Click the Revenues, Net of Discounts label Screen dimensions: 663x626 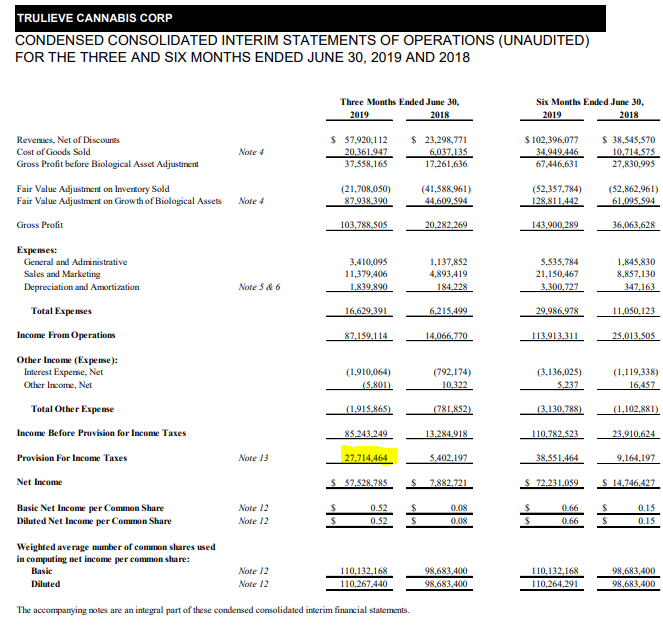(x=68, y=140)
